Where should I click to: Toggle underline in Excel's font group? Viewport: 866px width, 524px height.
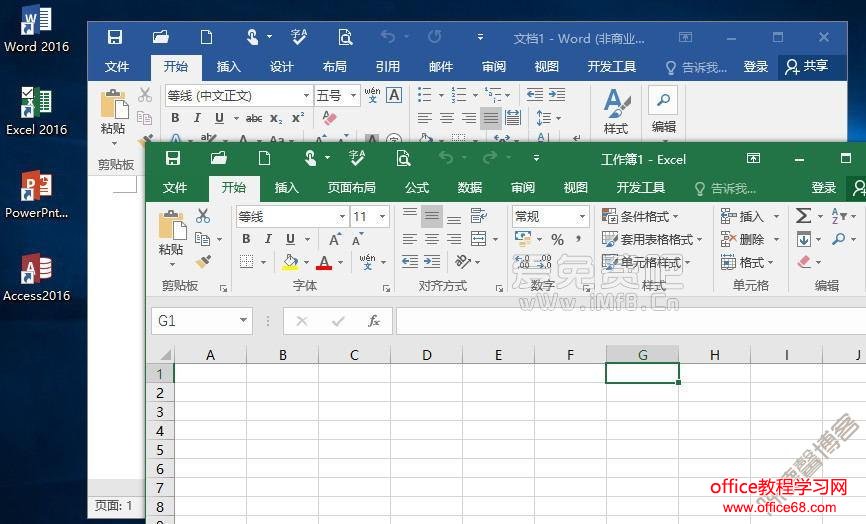(291, 239)
